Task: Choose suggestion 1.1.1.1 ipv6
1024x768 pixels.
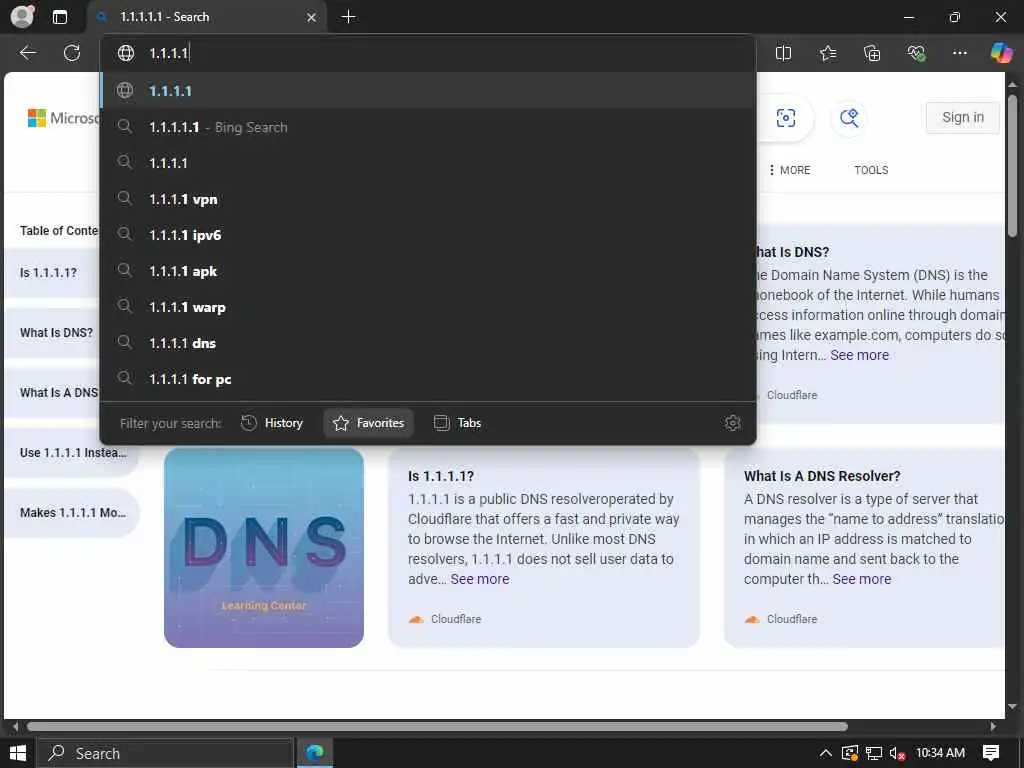Action: (x=428, y=235)
